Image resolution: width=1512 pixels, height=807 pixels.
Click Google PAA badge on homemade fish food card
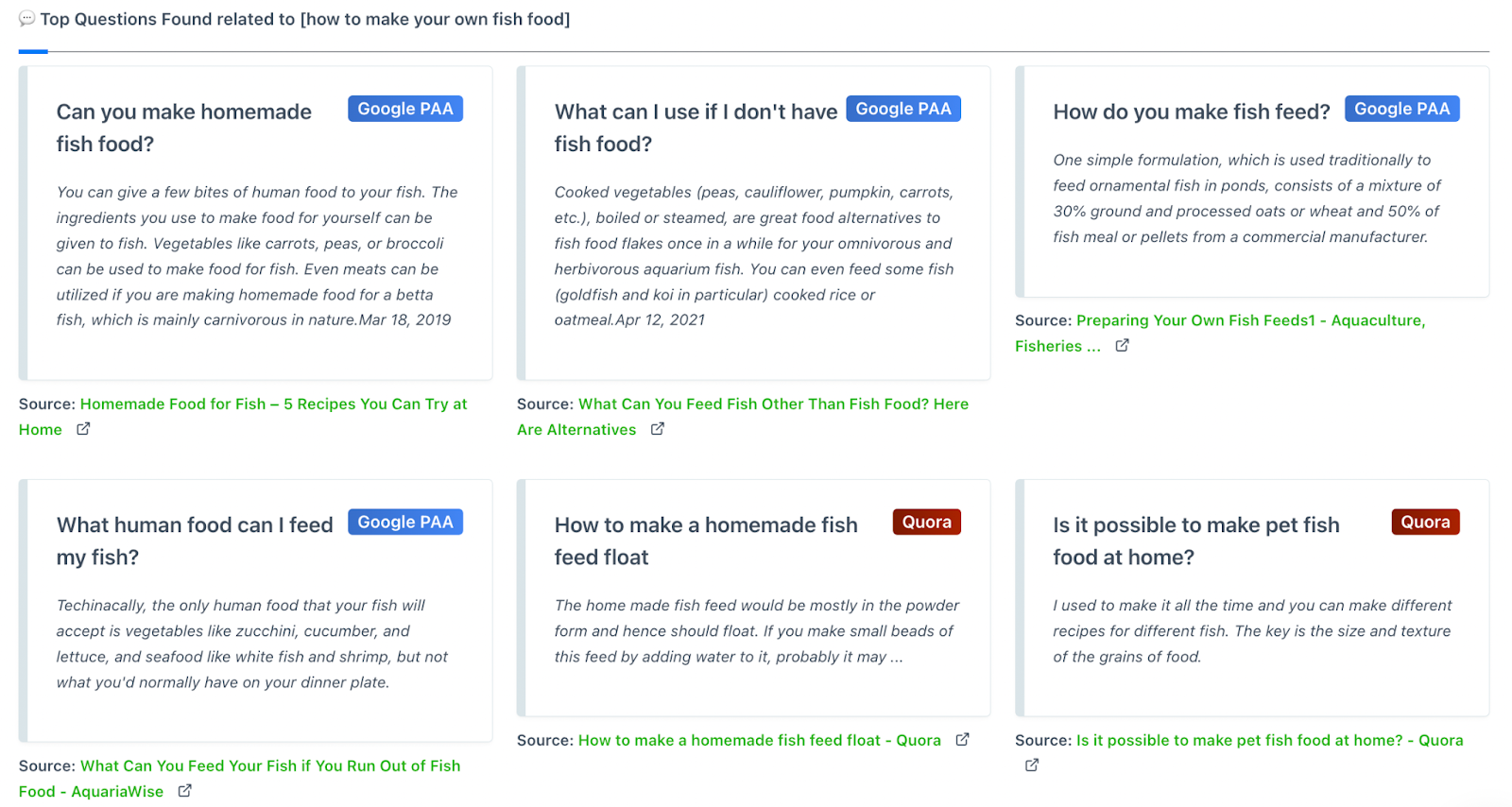(405, 110)
